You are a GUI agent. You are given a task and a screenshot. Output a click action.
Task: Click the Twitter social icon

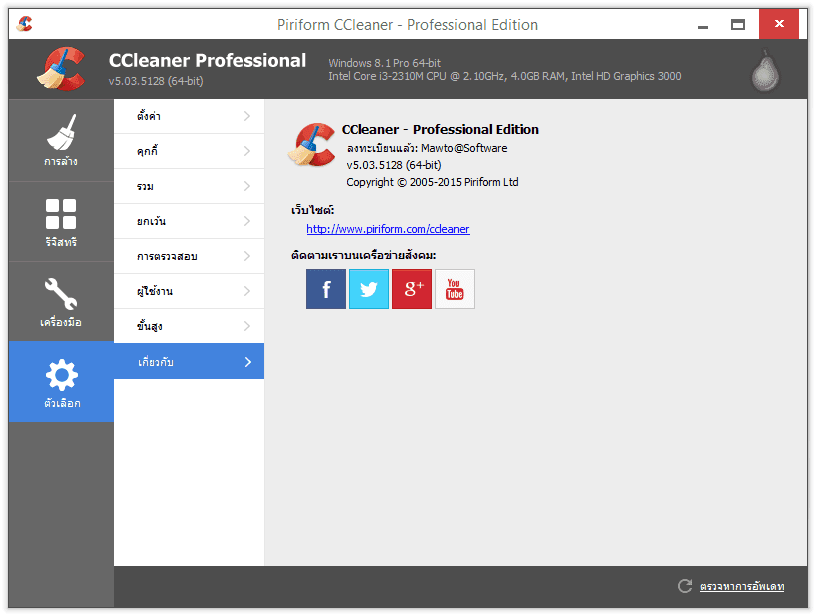click(369, 289)
